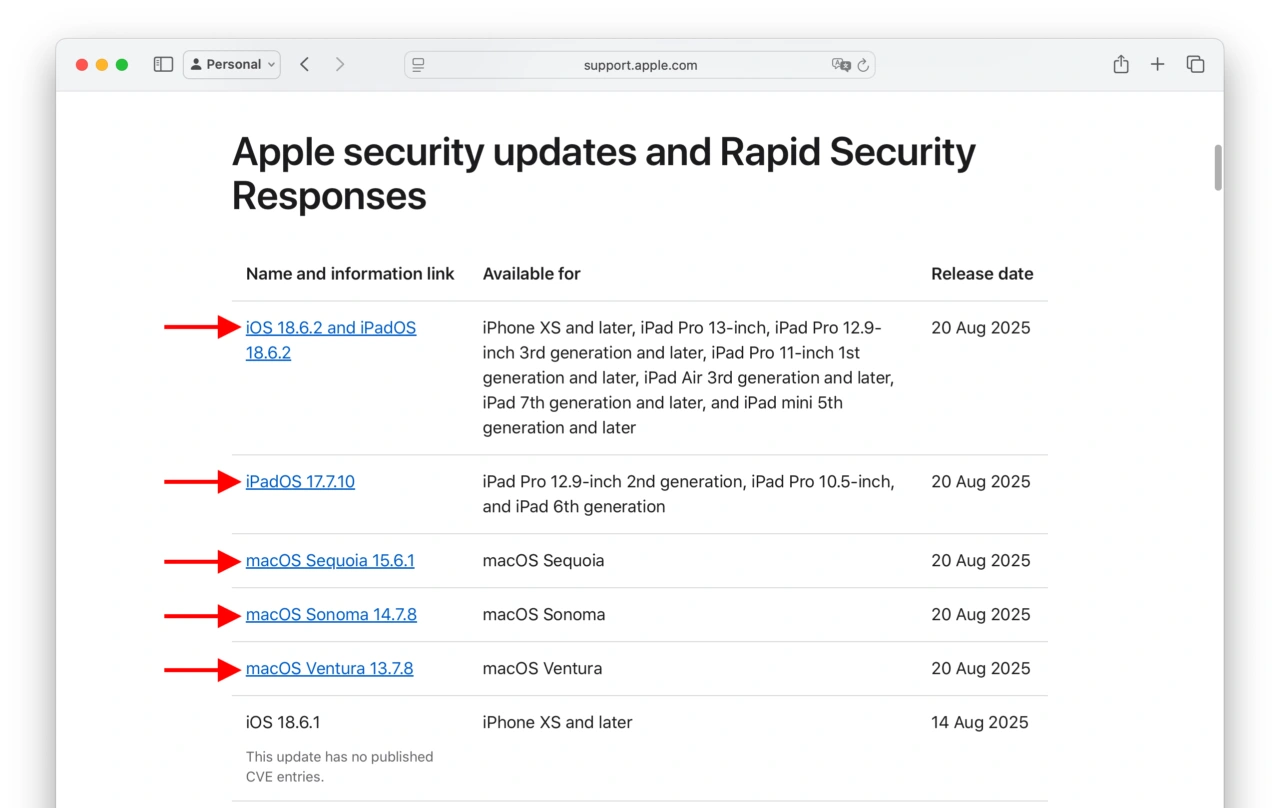This screenshot has height=808, width=1280.
Task: Show the tab overview
Action: [1195, 64]
